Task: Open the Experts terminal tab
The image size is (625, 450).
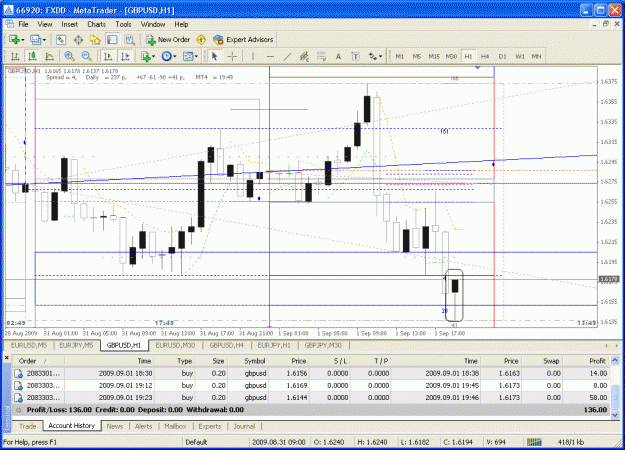Action: pyautogui.click(x=210, y=426)
